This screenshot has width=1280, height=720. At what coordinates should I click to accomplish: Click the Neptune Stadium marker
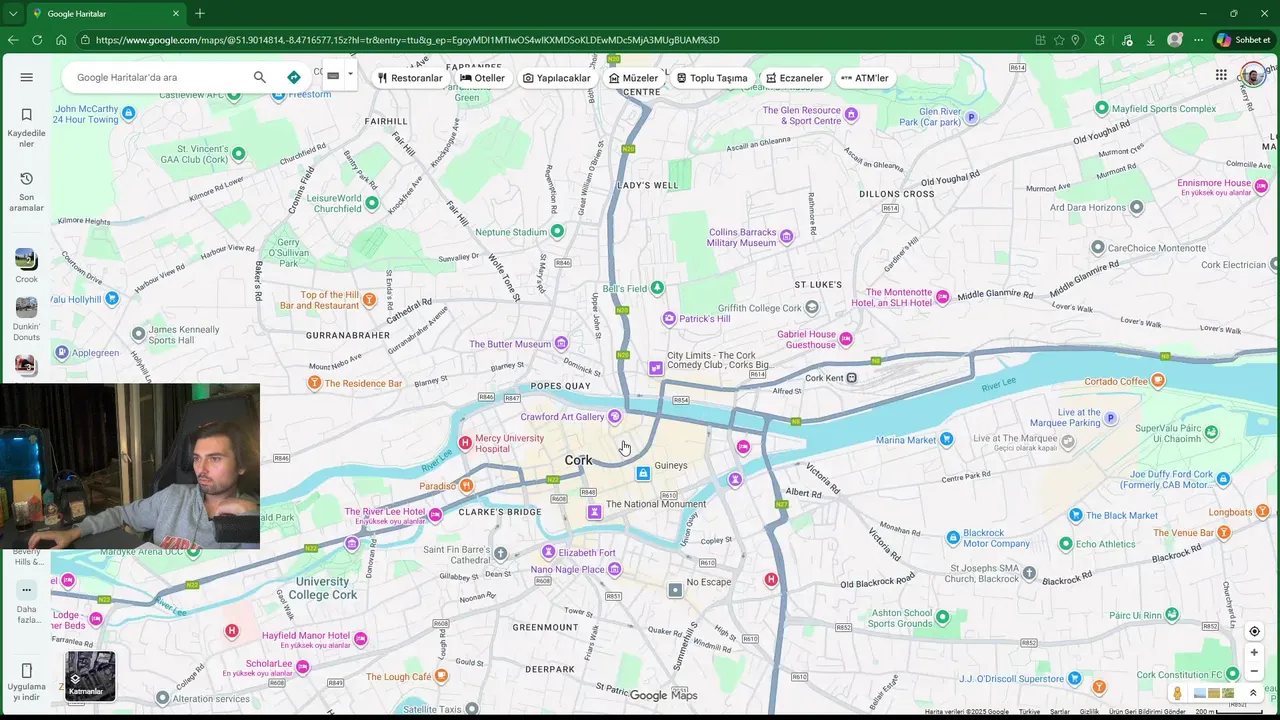(x=558, y=231)
